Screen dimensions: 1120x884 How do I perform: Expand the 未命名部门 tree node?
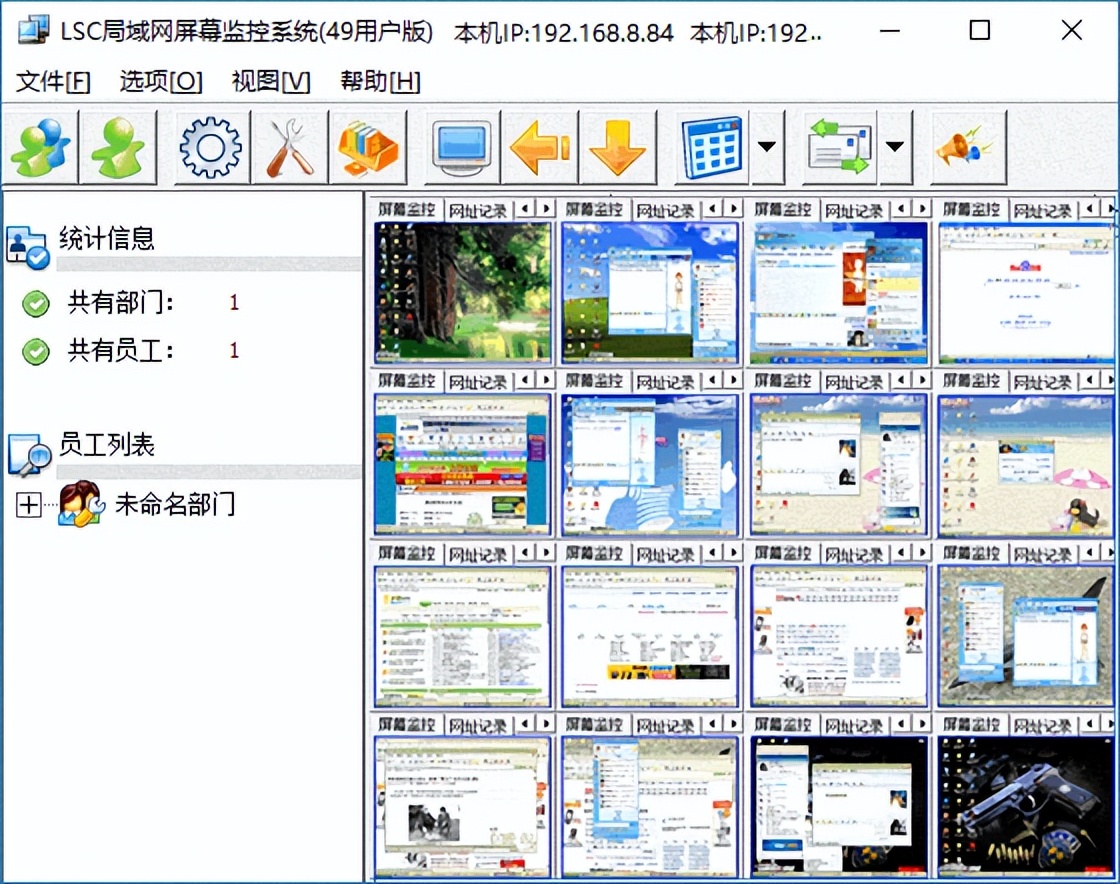tap(28, 505)
